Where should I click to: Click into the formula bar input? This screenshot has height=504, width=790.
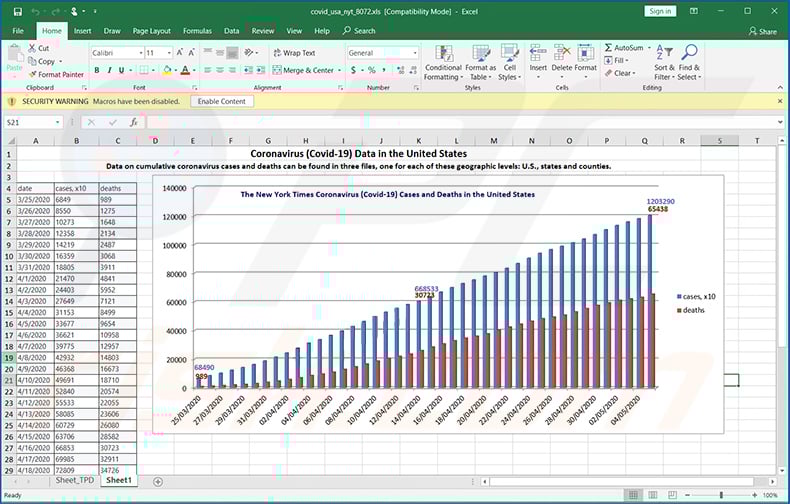[x=459, y=122]
